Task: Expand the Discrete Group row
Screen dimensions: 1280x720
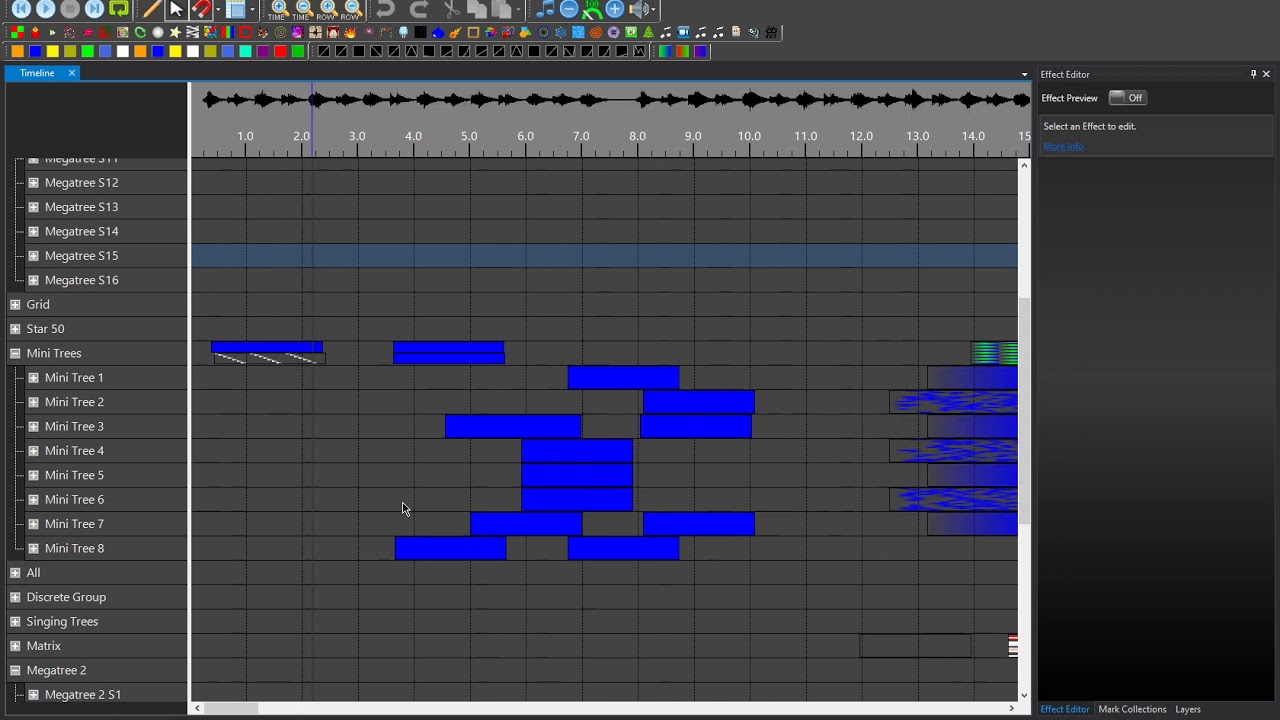Action: (15, 597)
